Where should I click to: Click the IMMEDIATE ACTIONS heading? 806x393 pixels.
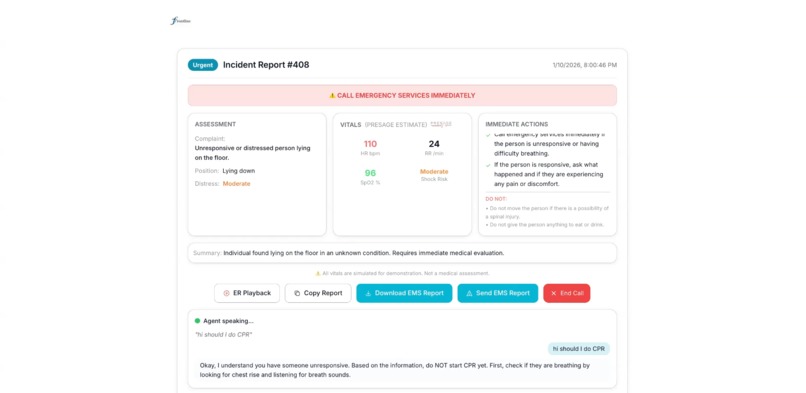(x=517, y=124)
